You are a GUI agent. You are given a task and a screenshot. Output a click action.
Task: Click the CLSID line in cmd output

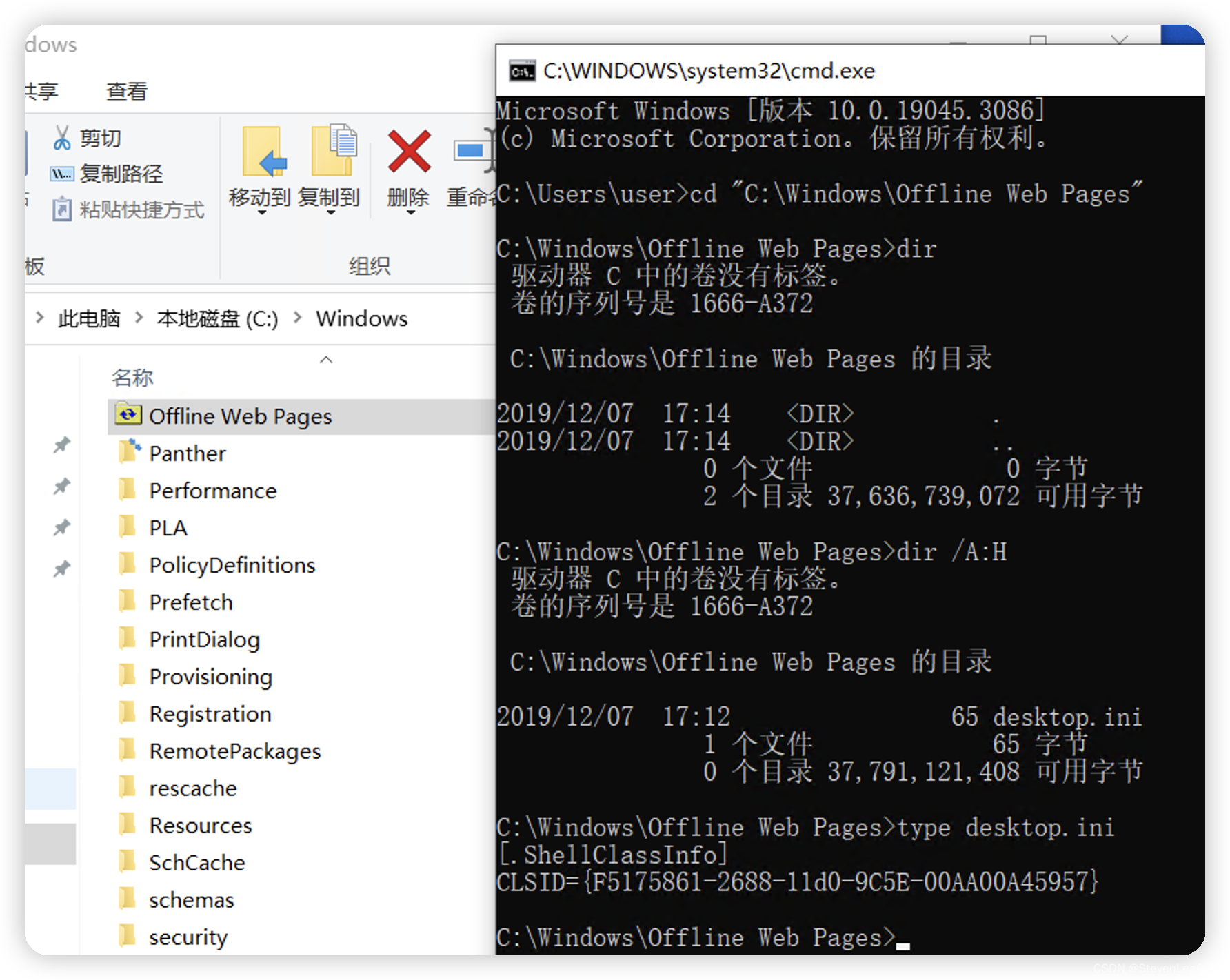pos(798,882)
